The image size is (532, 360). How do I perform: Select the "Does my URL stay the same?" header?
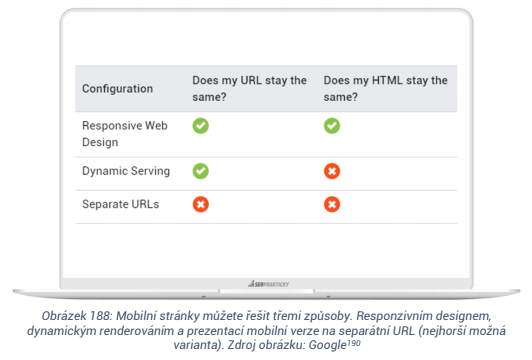click(x=249, y=89)
